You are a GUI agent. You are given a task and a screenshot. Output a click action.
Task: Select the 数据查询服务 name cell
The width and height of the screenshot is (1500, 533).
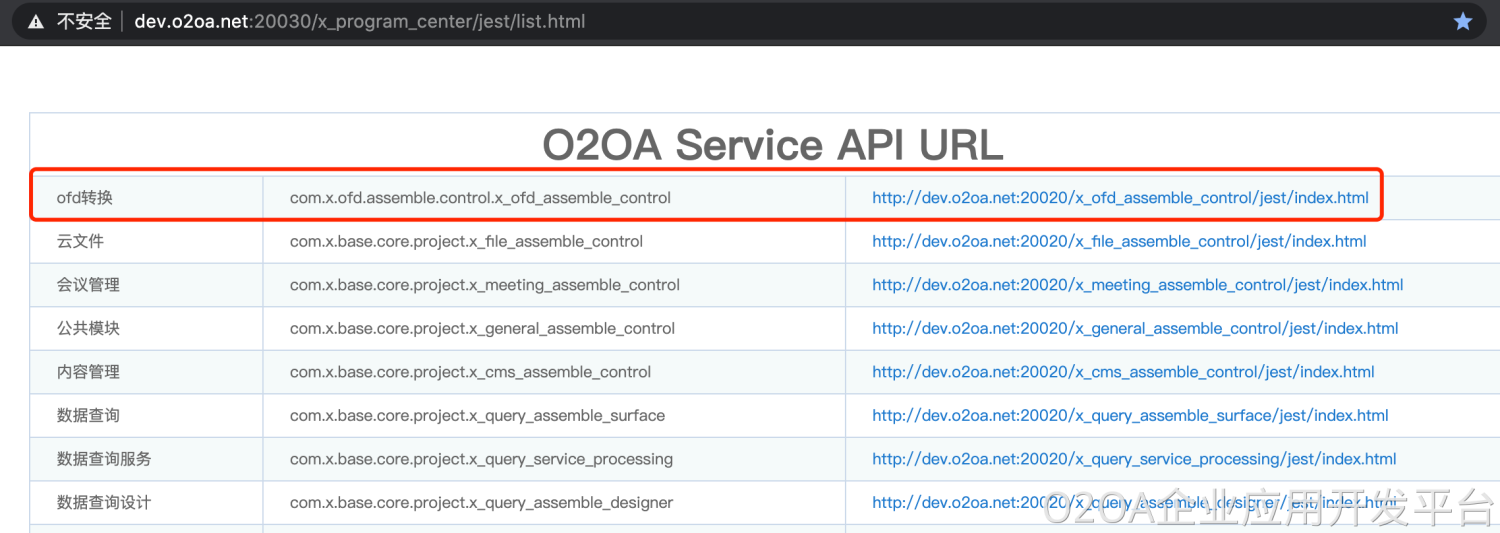(x=104, y=459)
